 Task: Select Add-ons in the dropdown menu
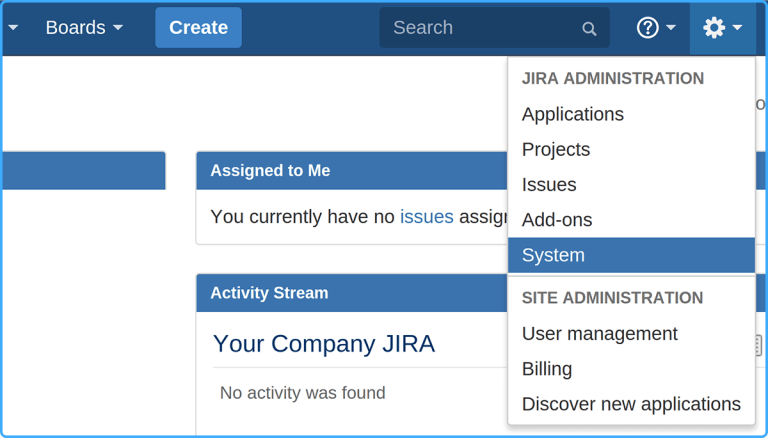[x=557, y=220]
